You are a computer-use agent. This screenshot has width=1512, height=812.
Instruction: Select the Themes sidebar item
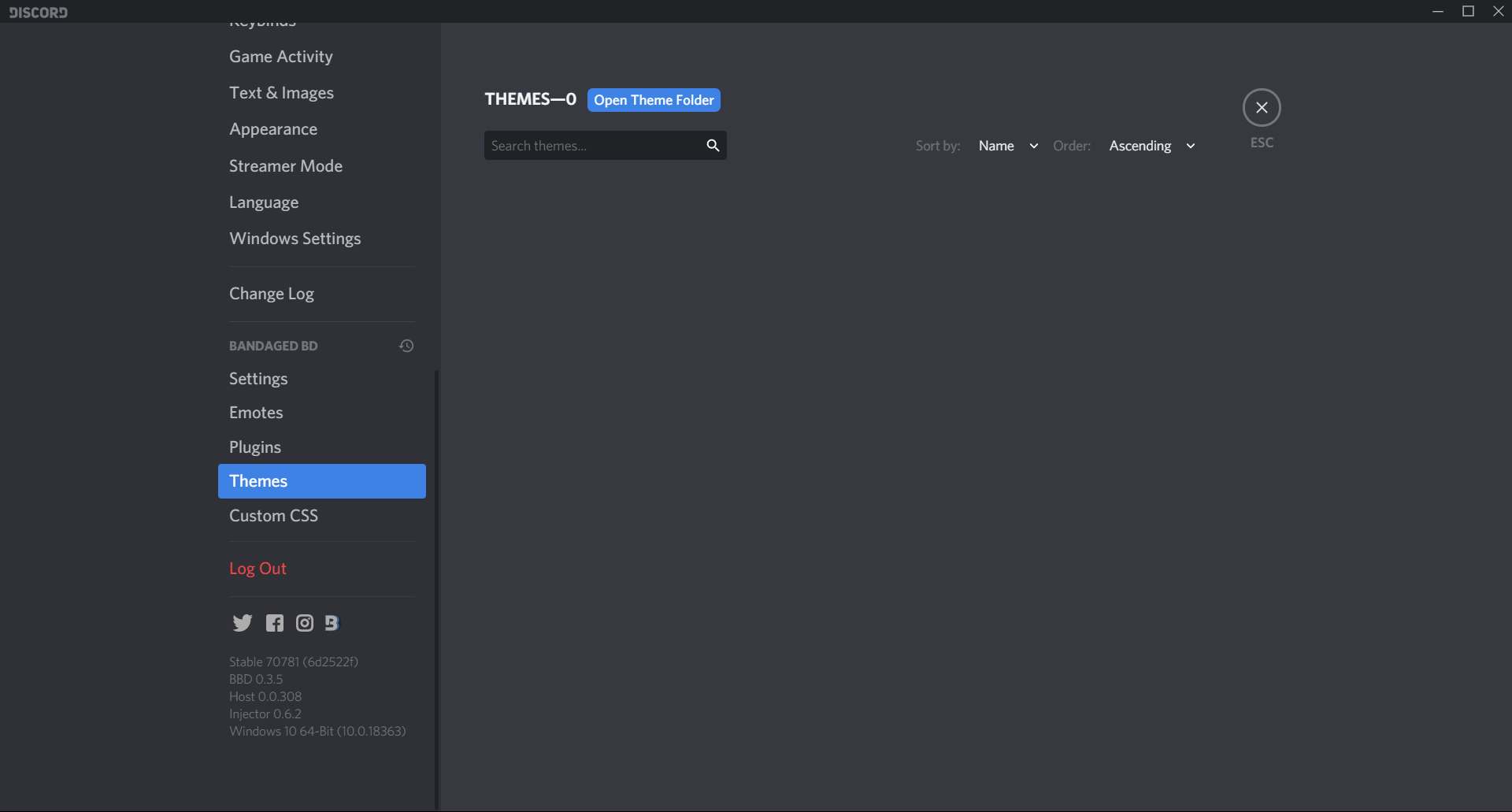click(321, 481)
